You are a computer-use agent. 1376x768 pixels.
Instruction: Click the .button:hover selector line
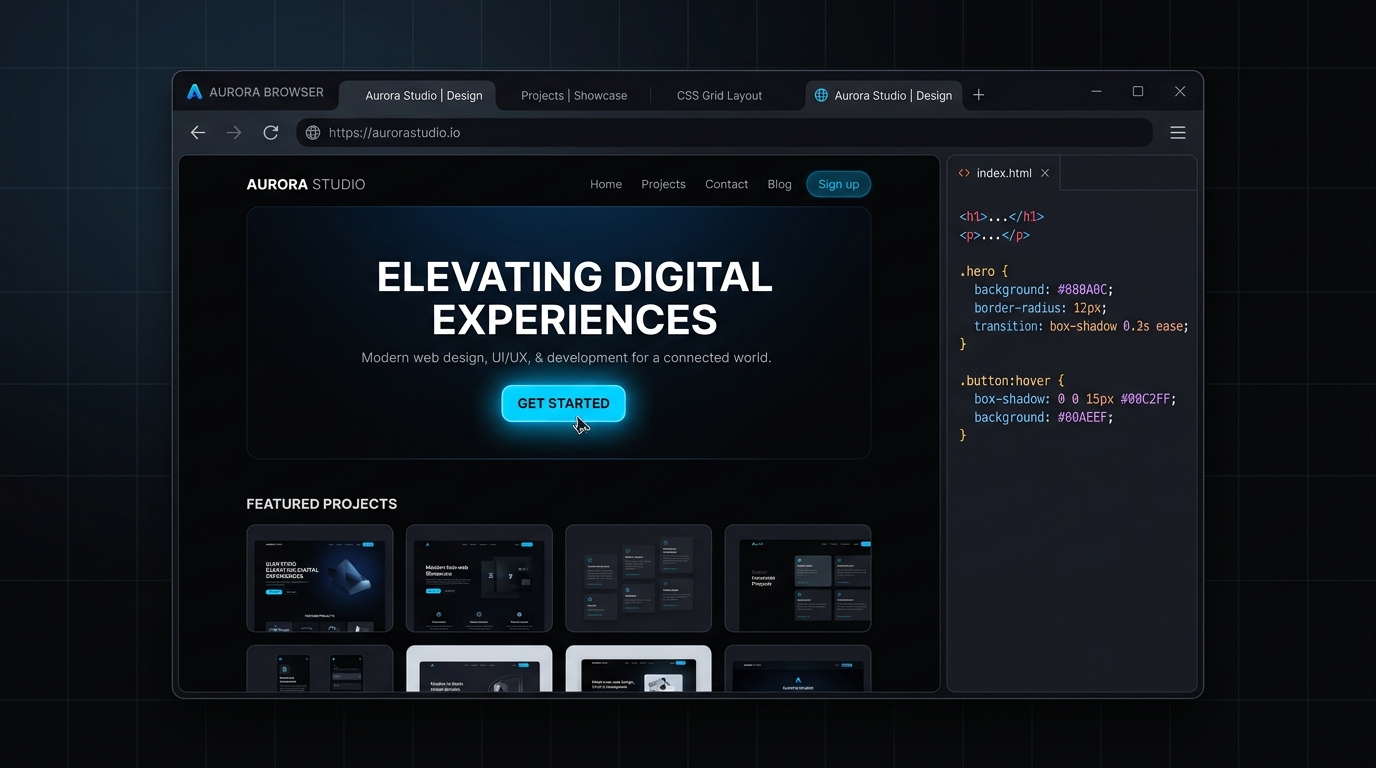pyautogui.click(x=1012, y=381)
